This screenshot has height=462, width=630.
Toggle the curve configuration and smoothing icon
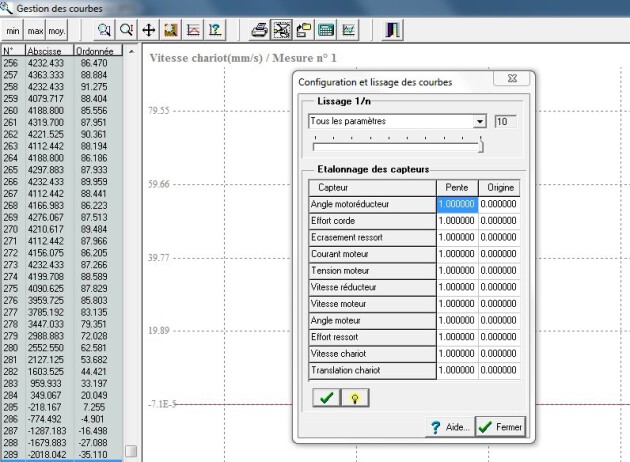tap(282, 30)
